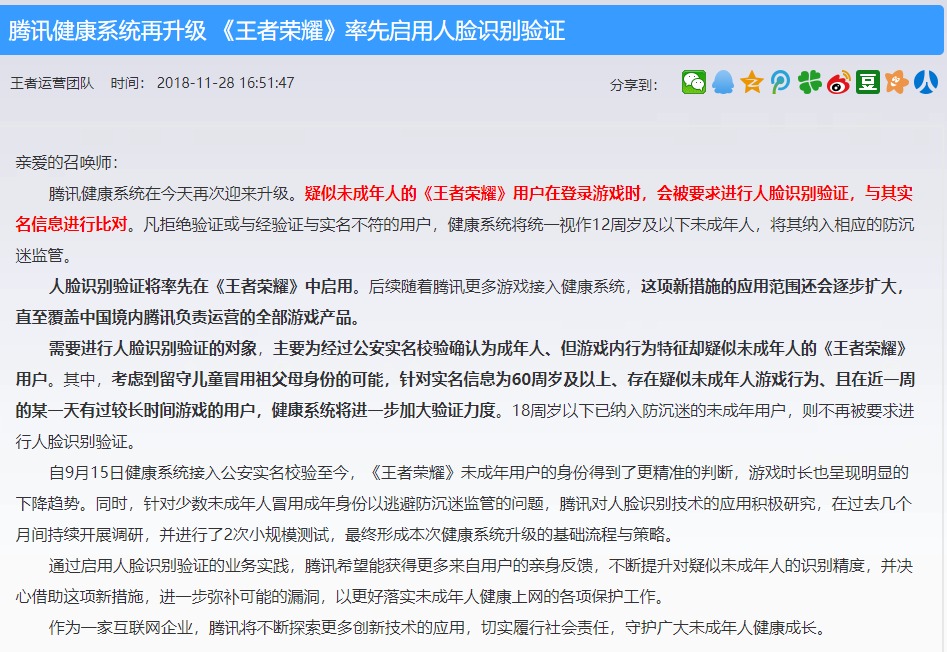
Task: Click the green four-leaf clover share icon
Action: (x=809, y=82)
